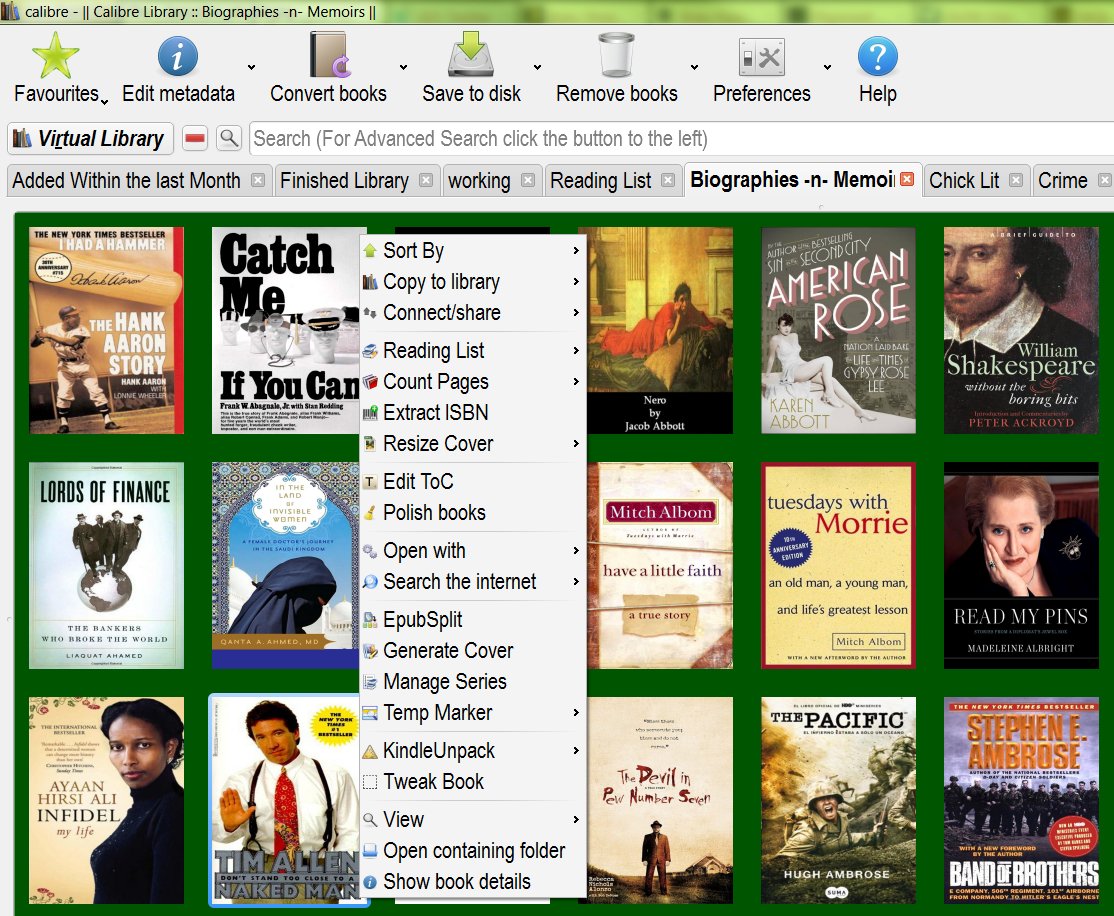
Task: Switch to the Reading List tab
Action: coord(600,181)
